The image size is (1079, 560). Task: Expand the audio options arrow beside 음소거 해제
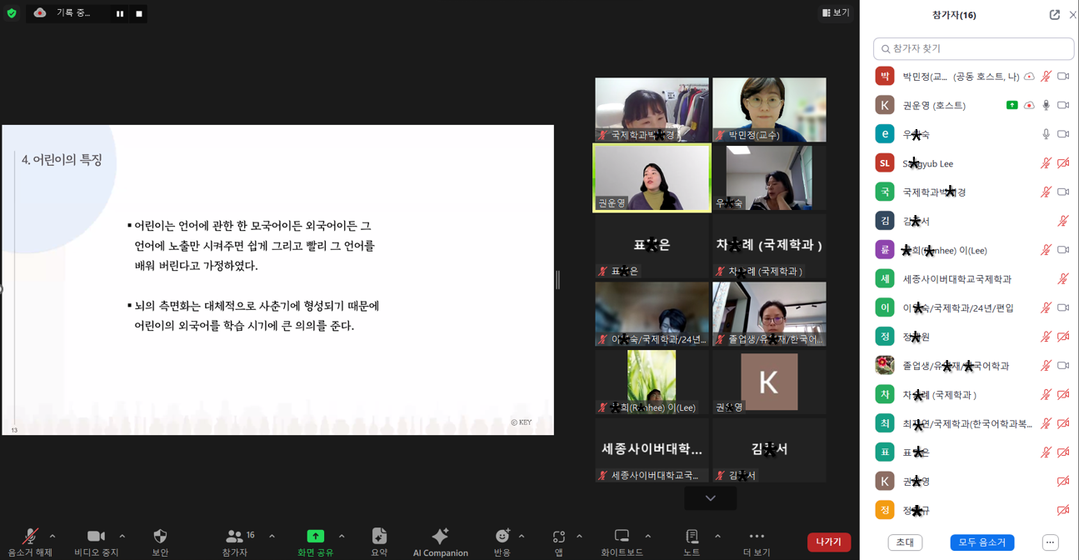pyautogui.click(x=53, y=536)
